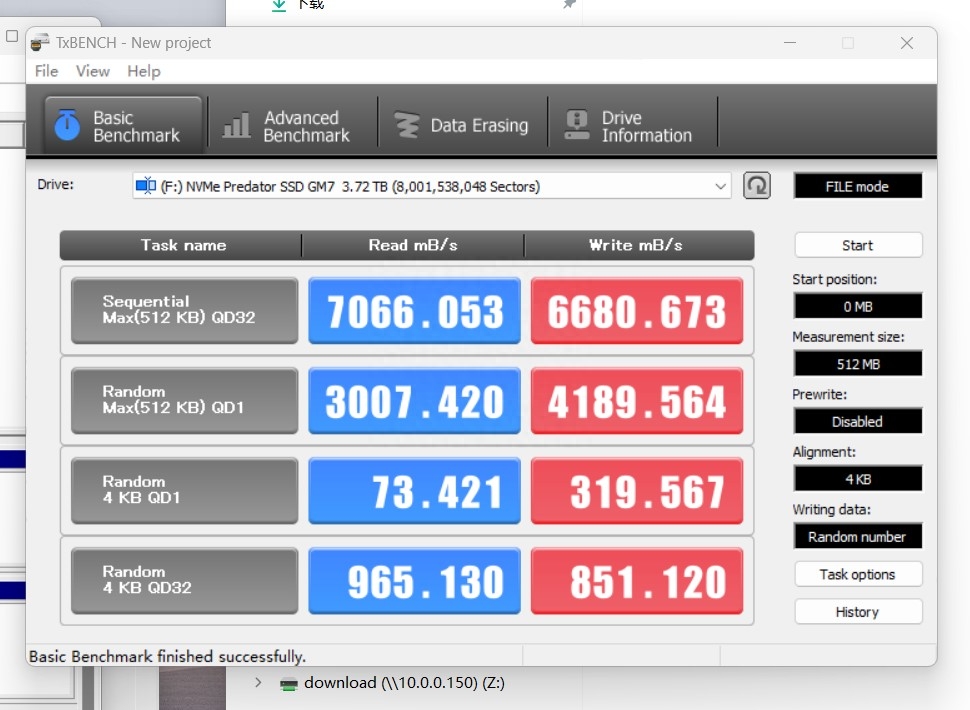
Task: Click the Basic Benchmark stopwatch icon
Action: pyautogui.click(x=67, y=124)
